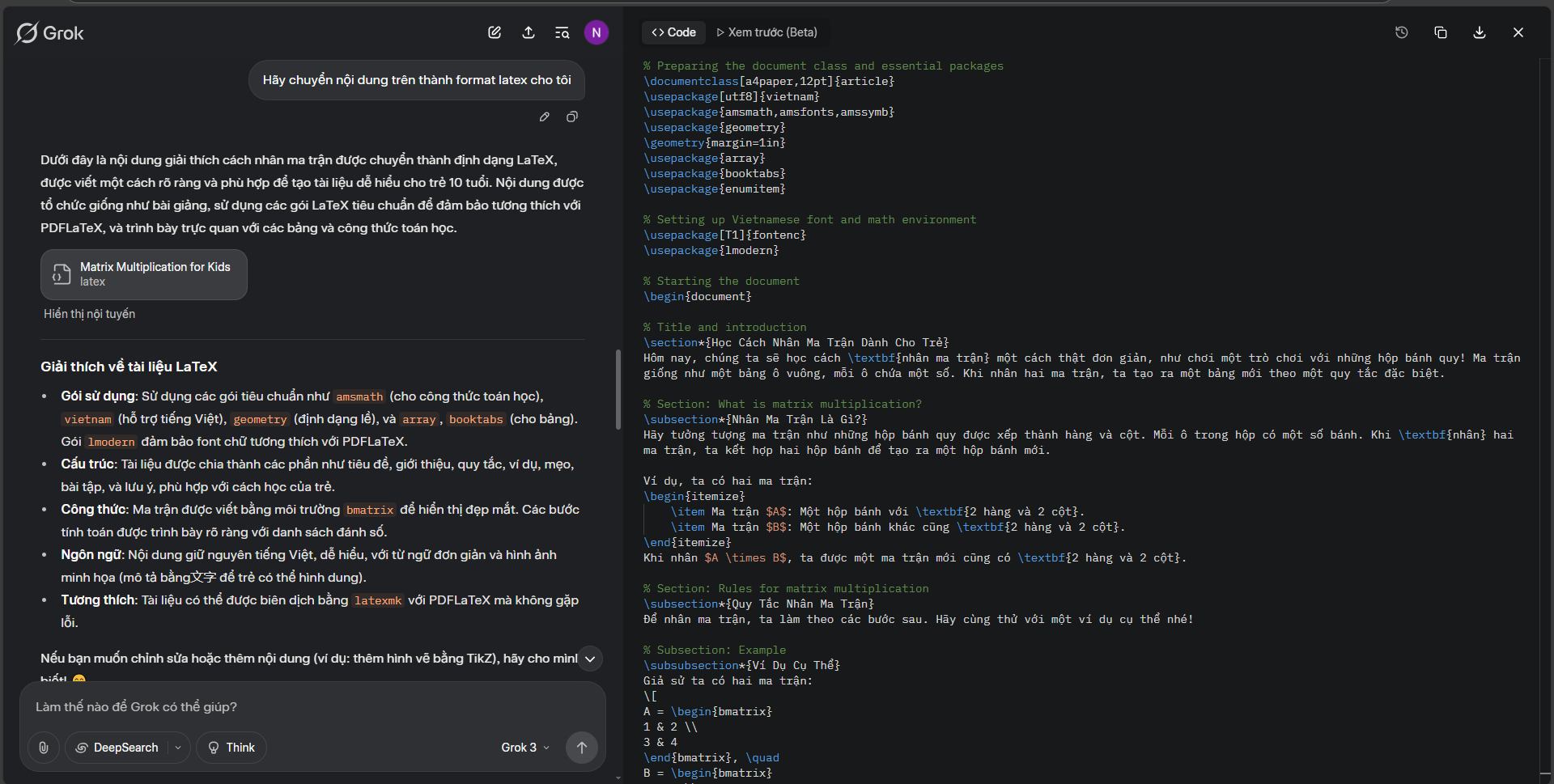This screenshot has height=784, width=1554.
Task: Click heading Giải thích về tài liệu LaTeX
Action: (129, 367)
